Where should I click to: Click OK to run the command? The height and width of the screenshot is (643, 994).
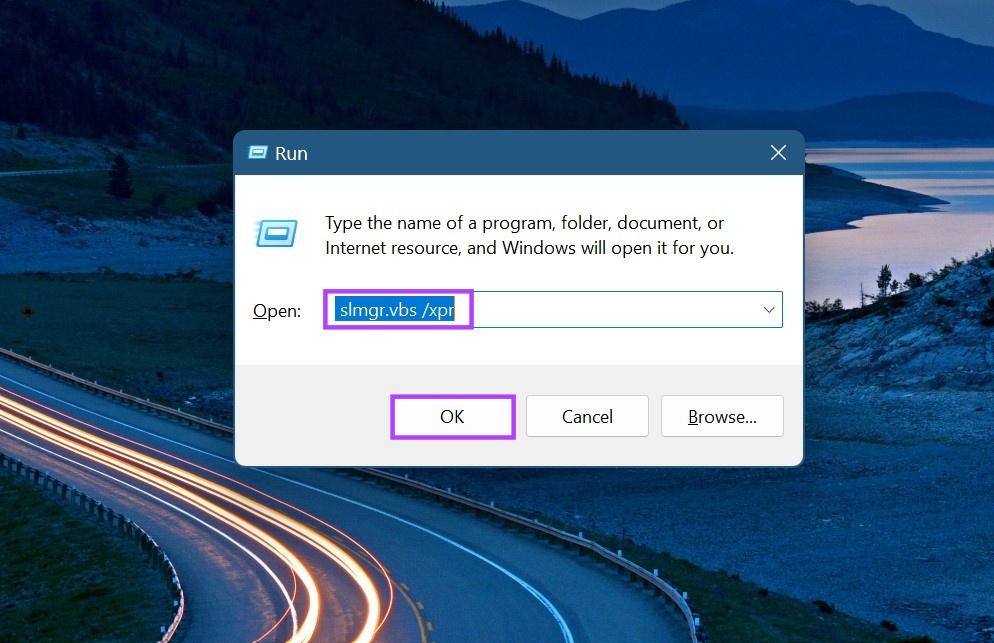point(452,417)
